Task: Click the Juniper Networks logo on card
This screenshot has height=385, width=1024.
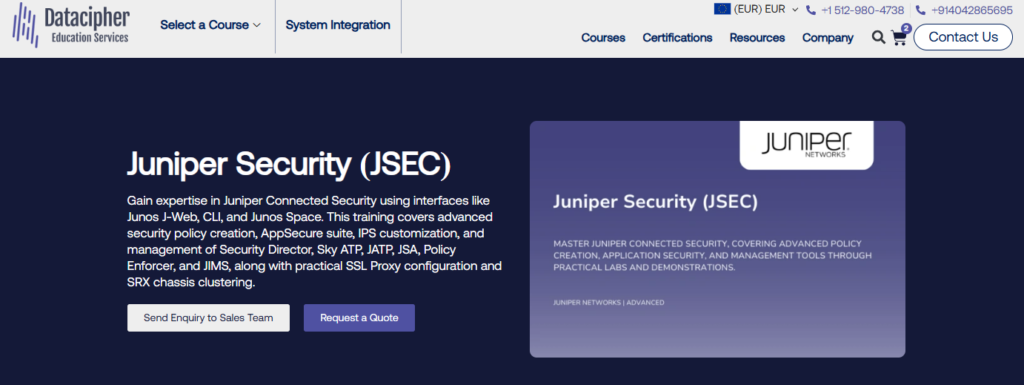Action: 806,144
